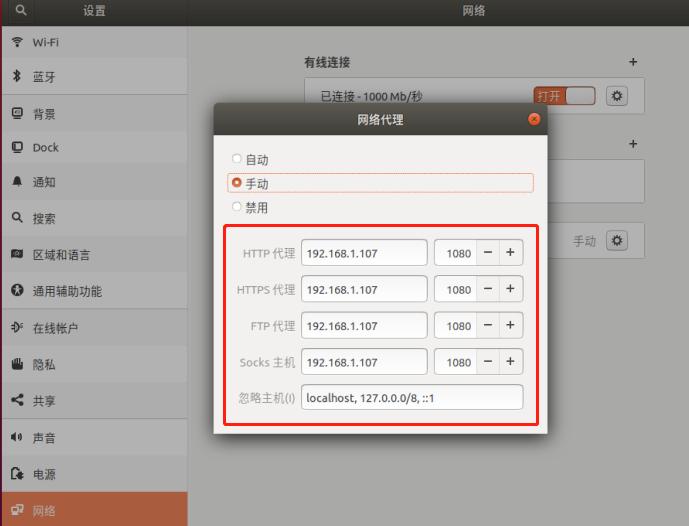Screen dimensions: 689x526
Task: Click the search icon in Settings header
Action: click(21, 10)
